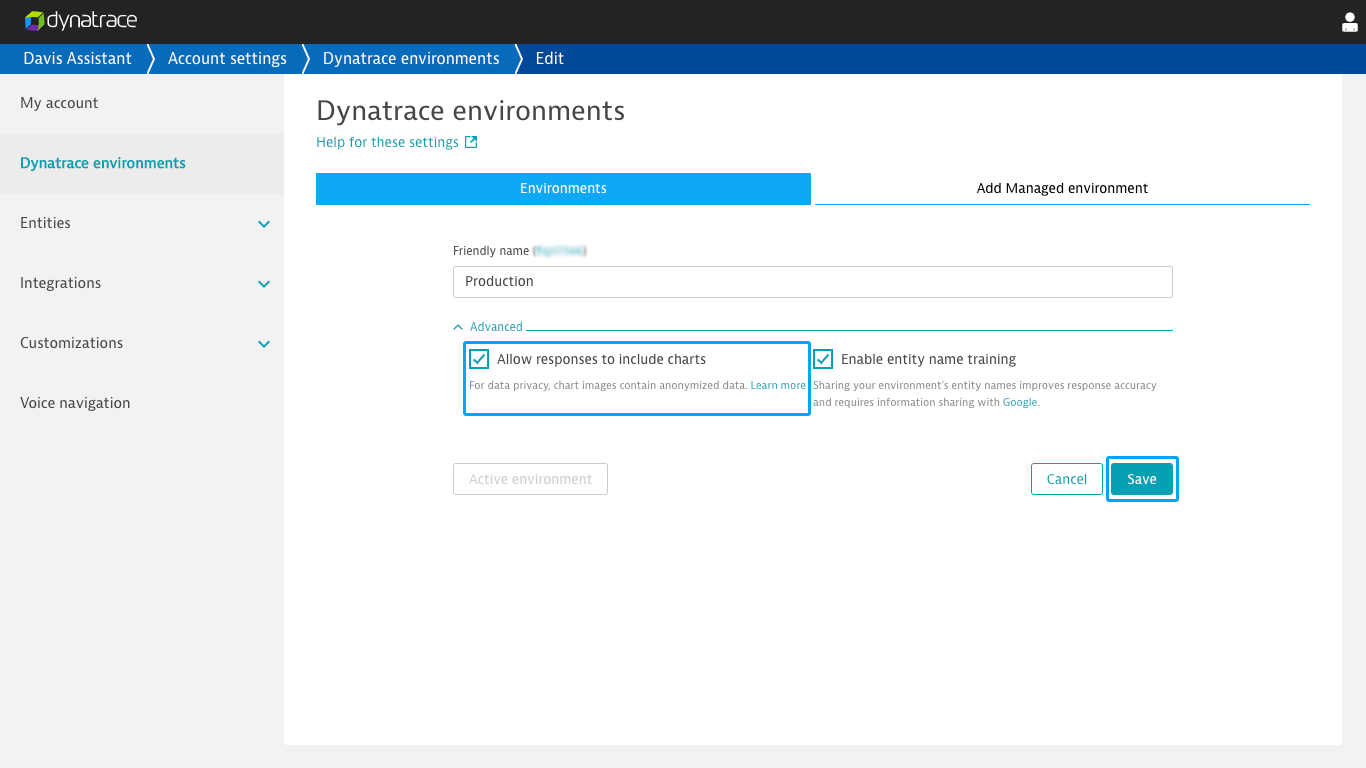Click Davis Assistant breadcrumb
This screenshot has height=768, width=1366.
[78, 58]
